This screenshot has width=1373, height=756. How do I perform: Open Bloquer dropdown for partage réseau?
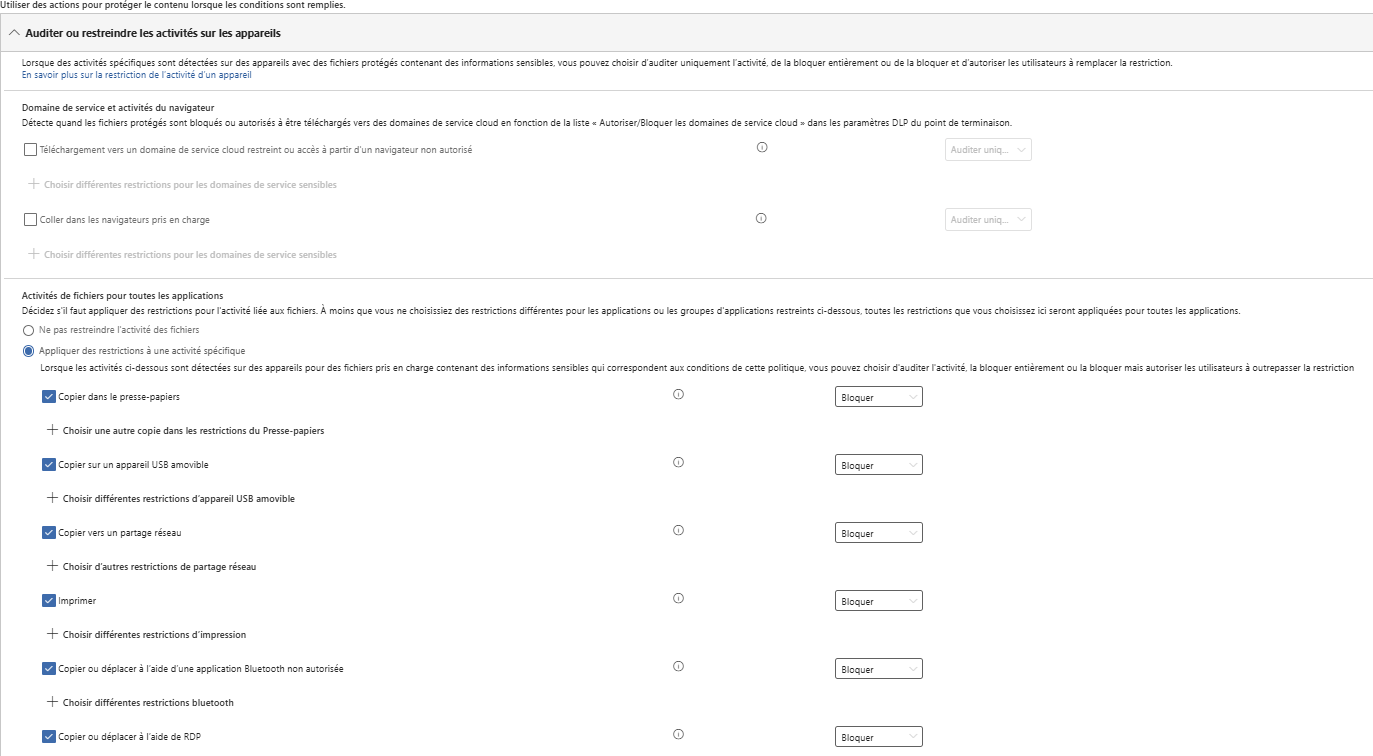click(878, 533)
